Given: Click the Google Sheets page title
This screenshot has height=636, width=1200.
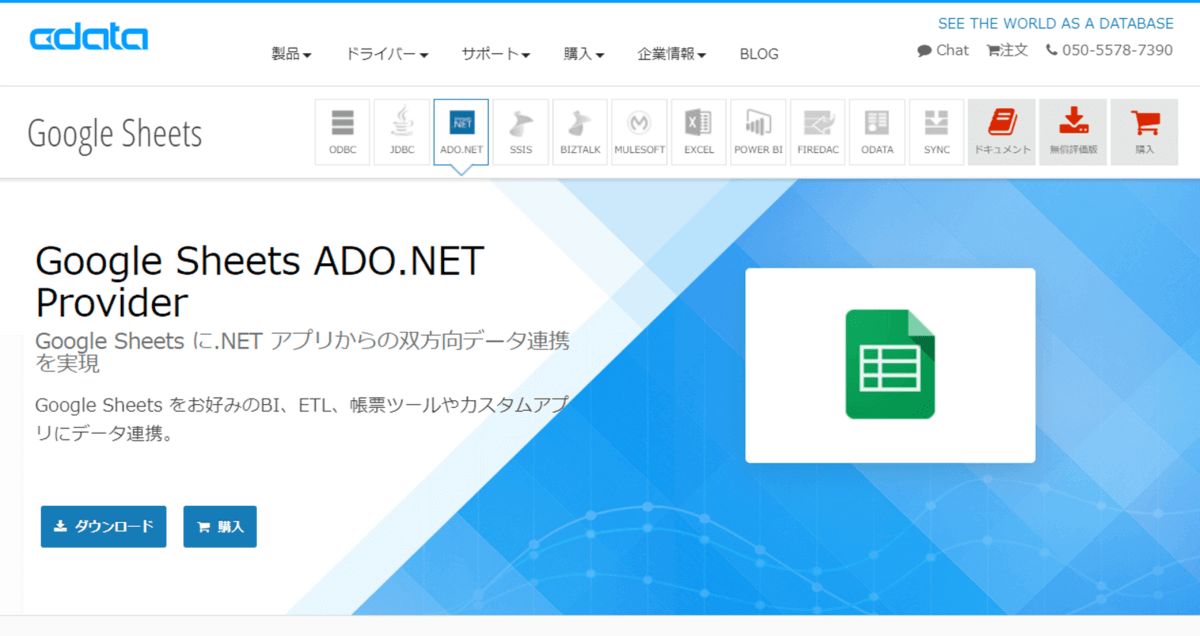Looking at the screenshot, I should click(x=115, y=134).
